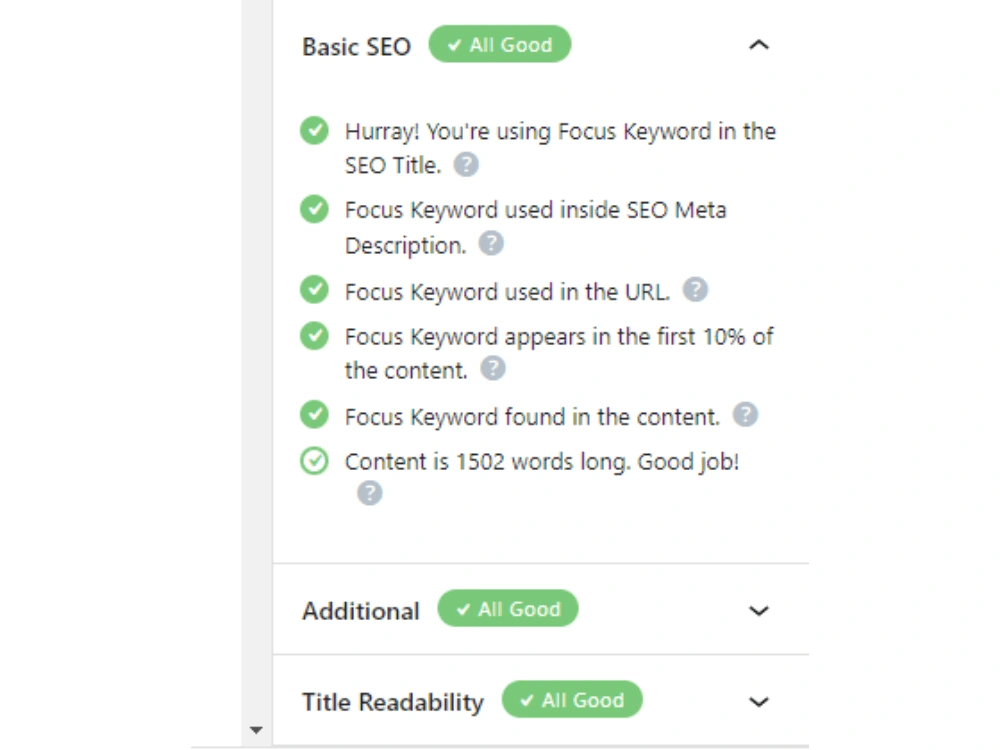Click green checkmark for SEO Title check

(314, 131)
